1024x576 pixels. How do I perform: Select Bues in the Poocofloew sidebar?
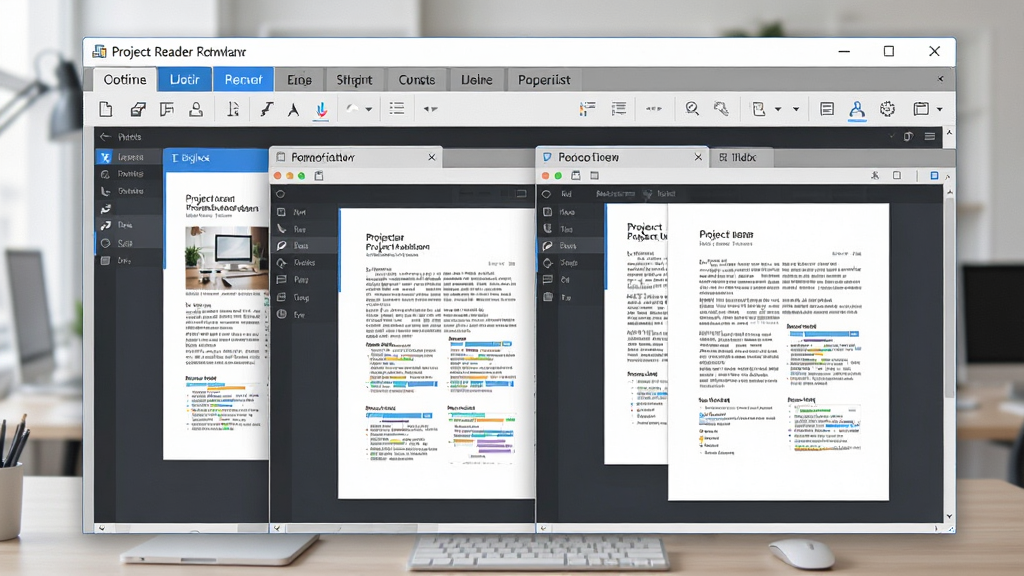[571, 246]
